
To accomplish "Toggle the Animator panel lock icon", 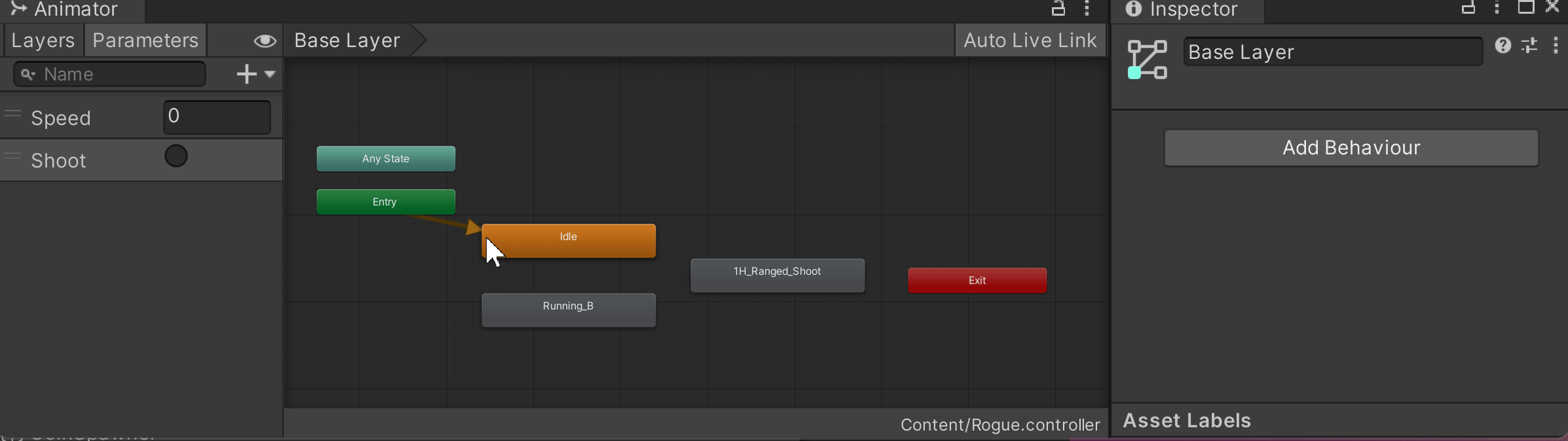I will (1058, 9).
